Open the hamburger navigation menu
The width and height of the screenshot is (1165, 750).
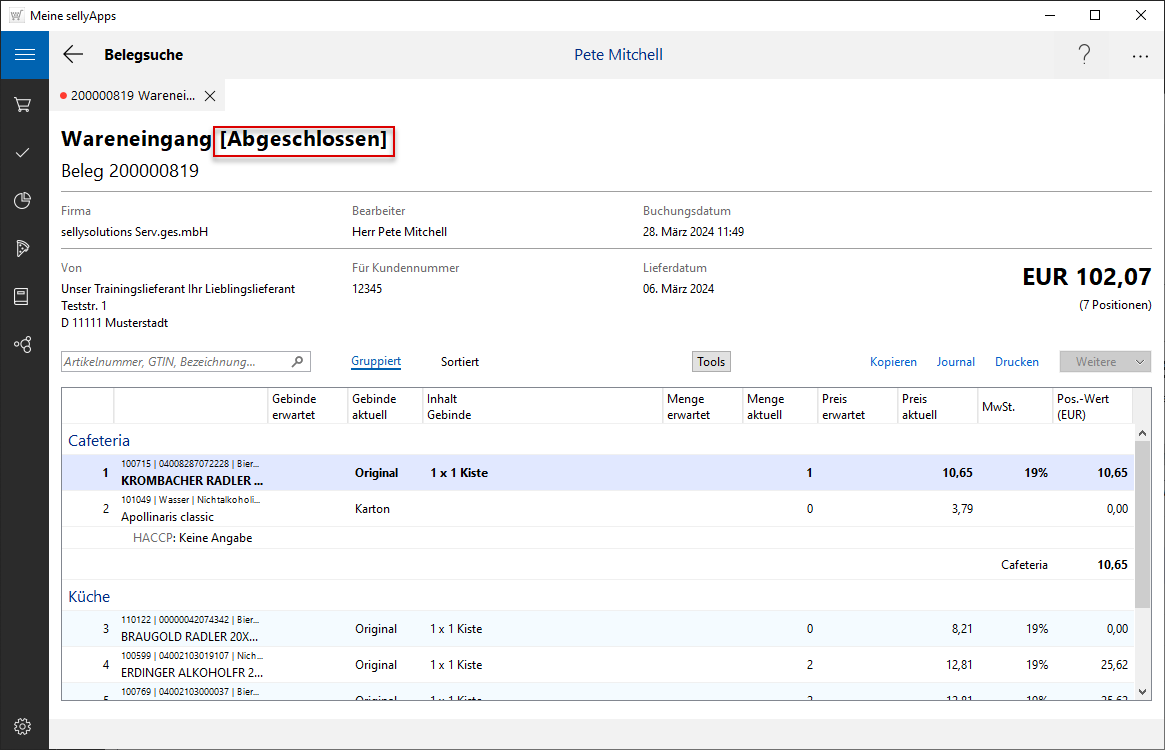point(24,55)
